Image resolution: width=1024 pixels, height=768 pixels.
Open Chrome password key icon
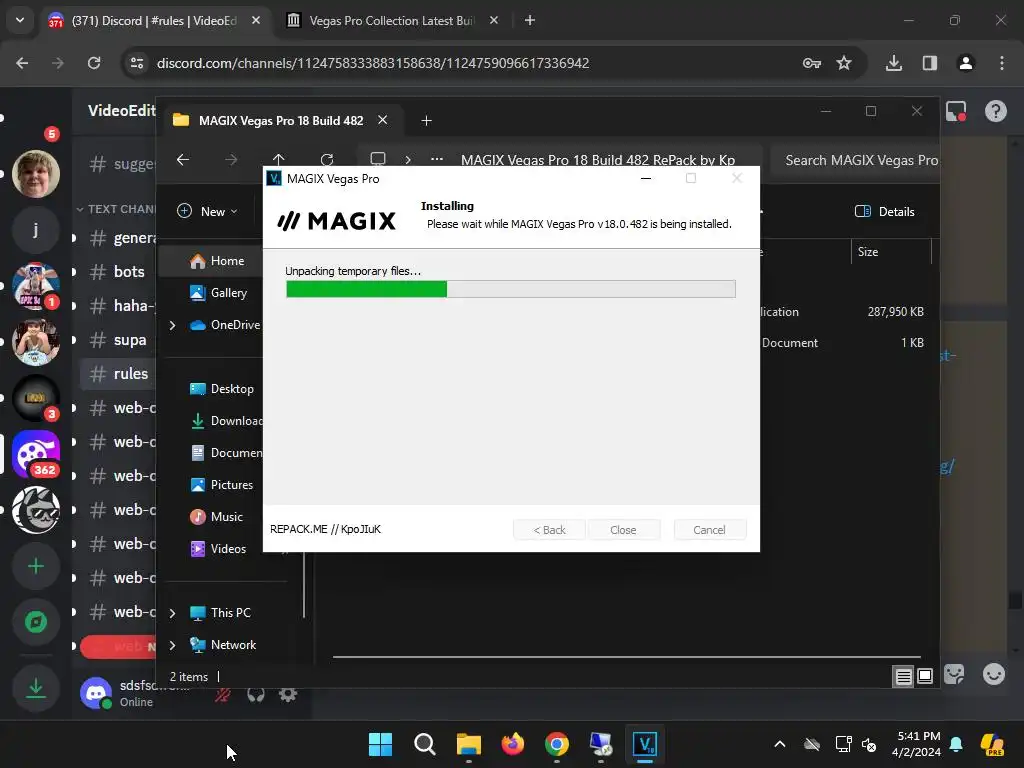click(812, 63)
